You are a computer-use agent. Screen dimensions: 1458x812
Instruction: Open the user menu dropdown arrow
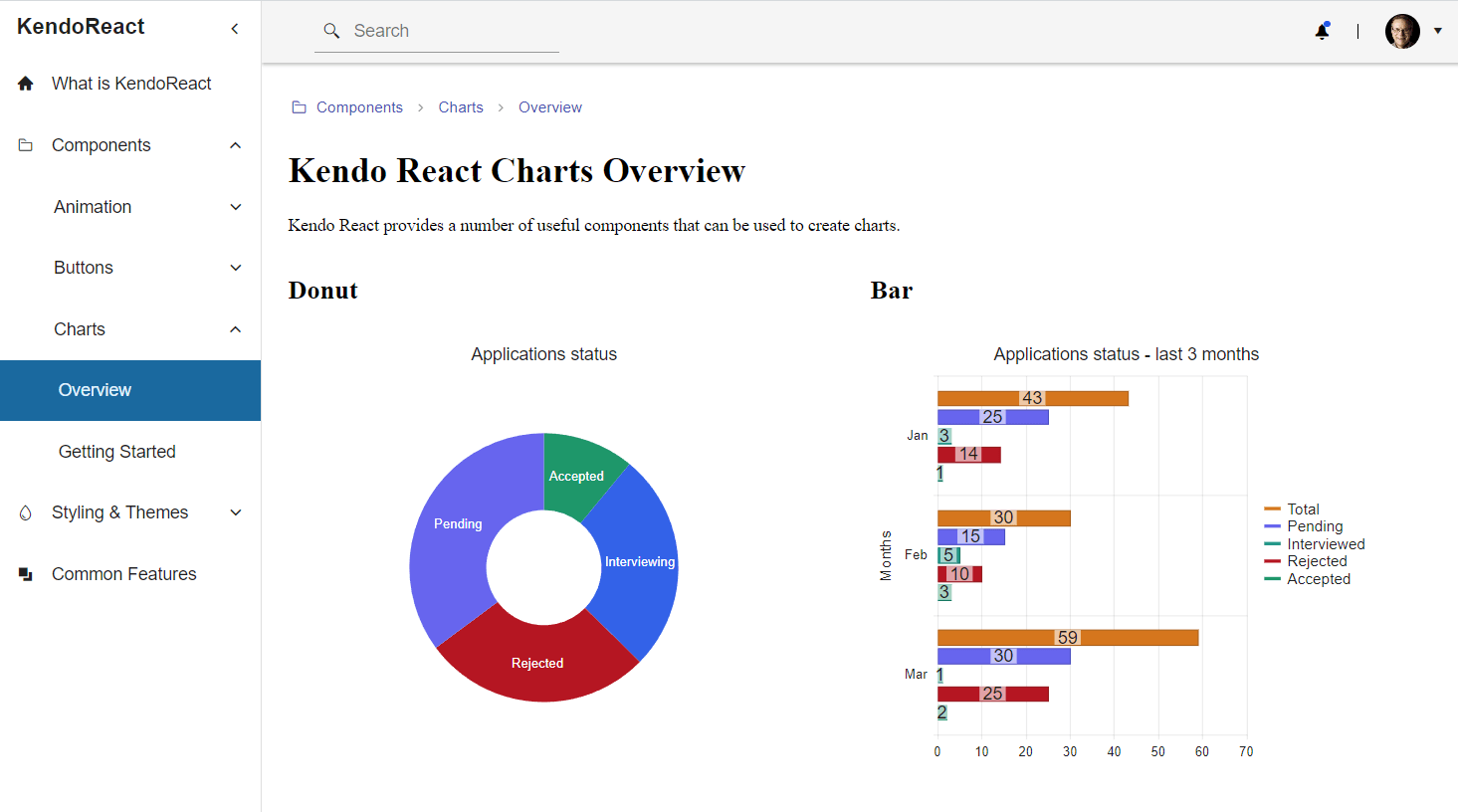[x=1437, y=31]
